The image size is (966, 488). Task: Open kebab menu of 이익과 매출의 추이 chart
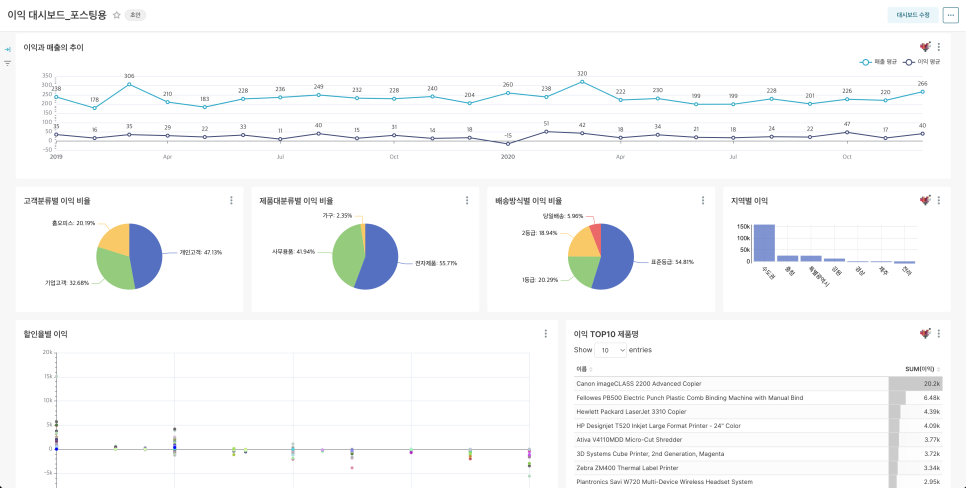(939, 47)
